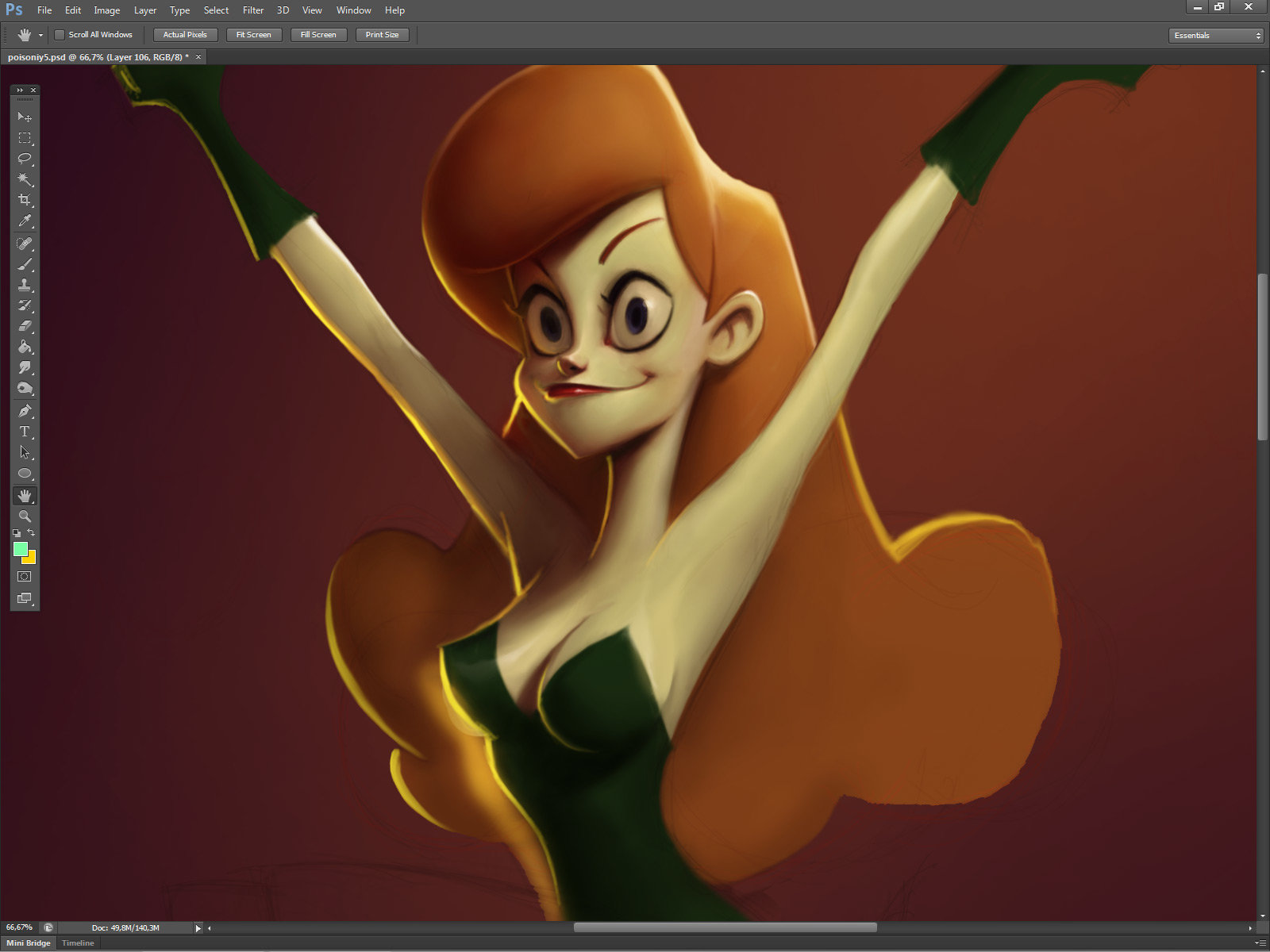Select the Move tool
Image resolution: width=1270 pixels, height=952 pixels.
pos(25,117)
